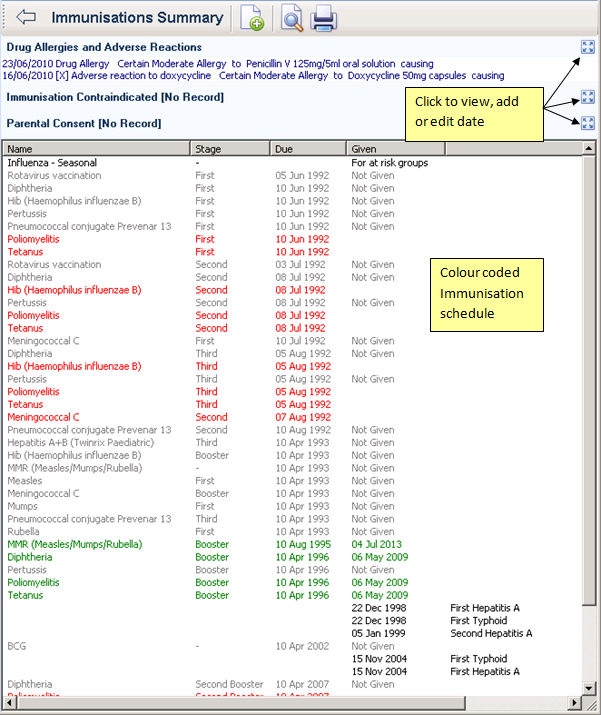Select the BCG immunisation row
This screenshot has width=601, height=715.
click(16, 646)
